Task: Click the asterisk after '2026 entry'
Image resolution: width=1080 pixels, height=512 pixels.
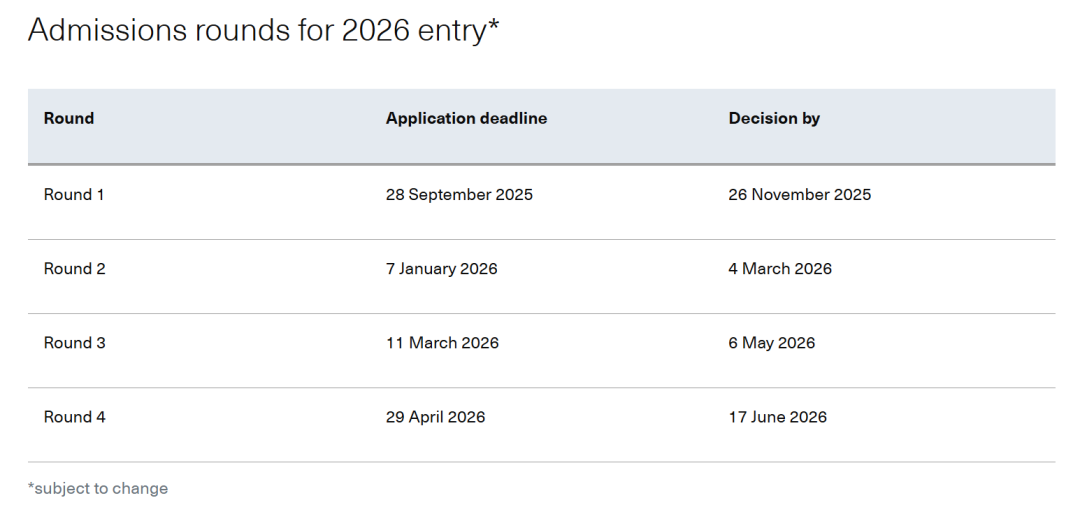Action: (x=493, y=24)
